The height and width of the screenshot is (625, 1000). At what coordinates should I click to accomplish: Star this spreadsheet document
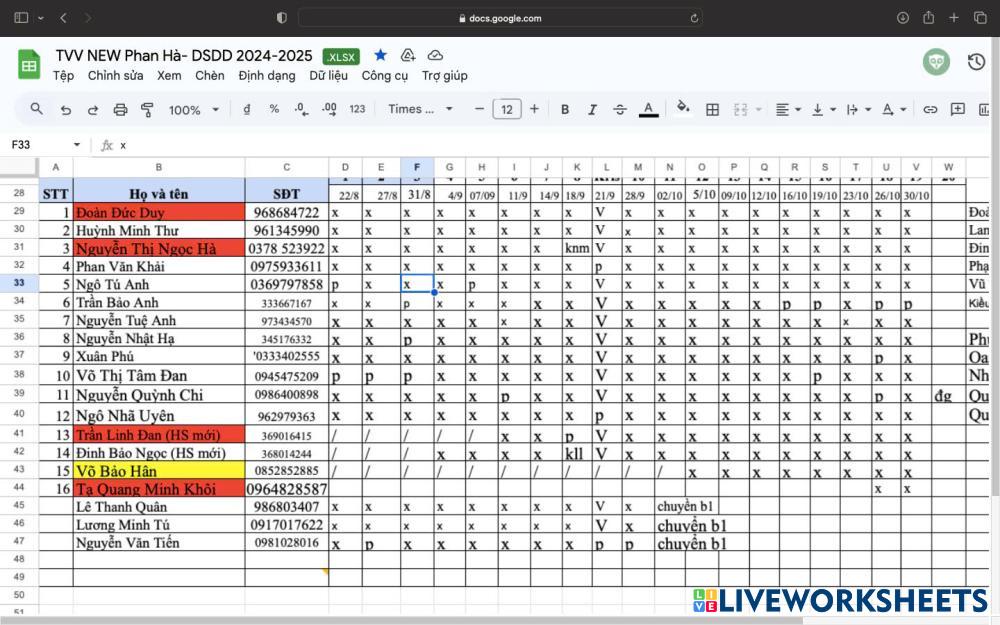(380, 56)
